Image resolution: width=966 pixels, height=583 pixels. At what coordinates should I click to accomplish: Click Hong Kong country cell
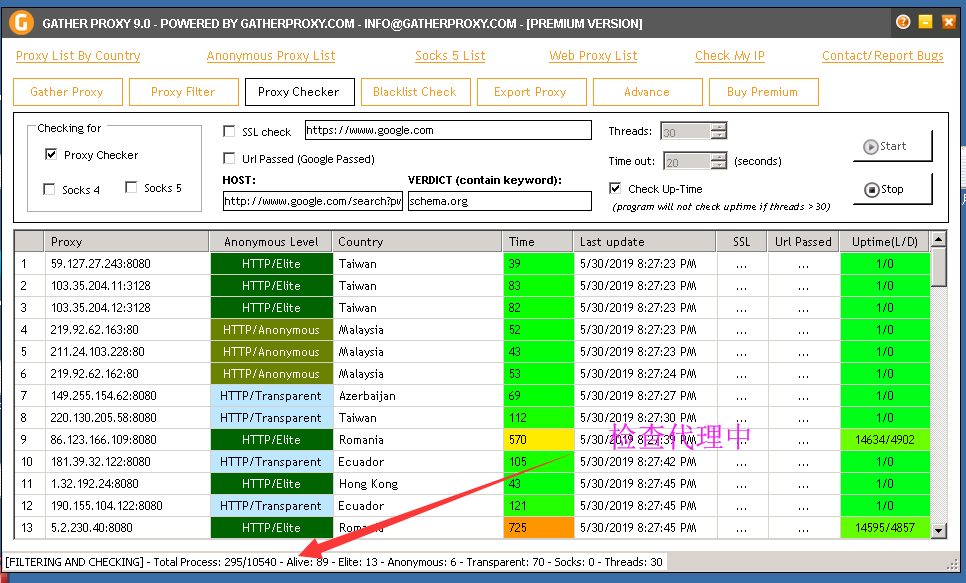point(417,484)
